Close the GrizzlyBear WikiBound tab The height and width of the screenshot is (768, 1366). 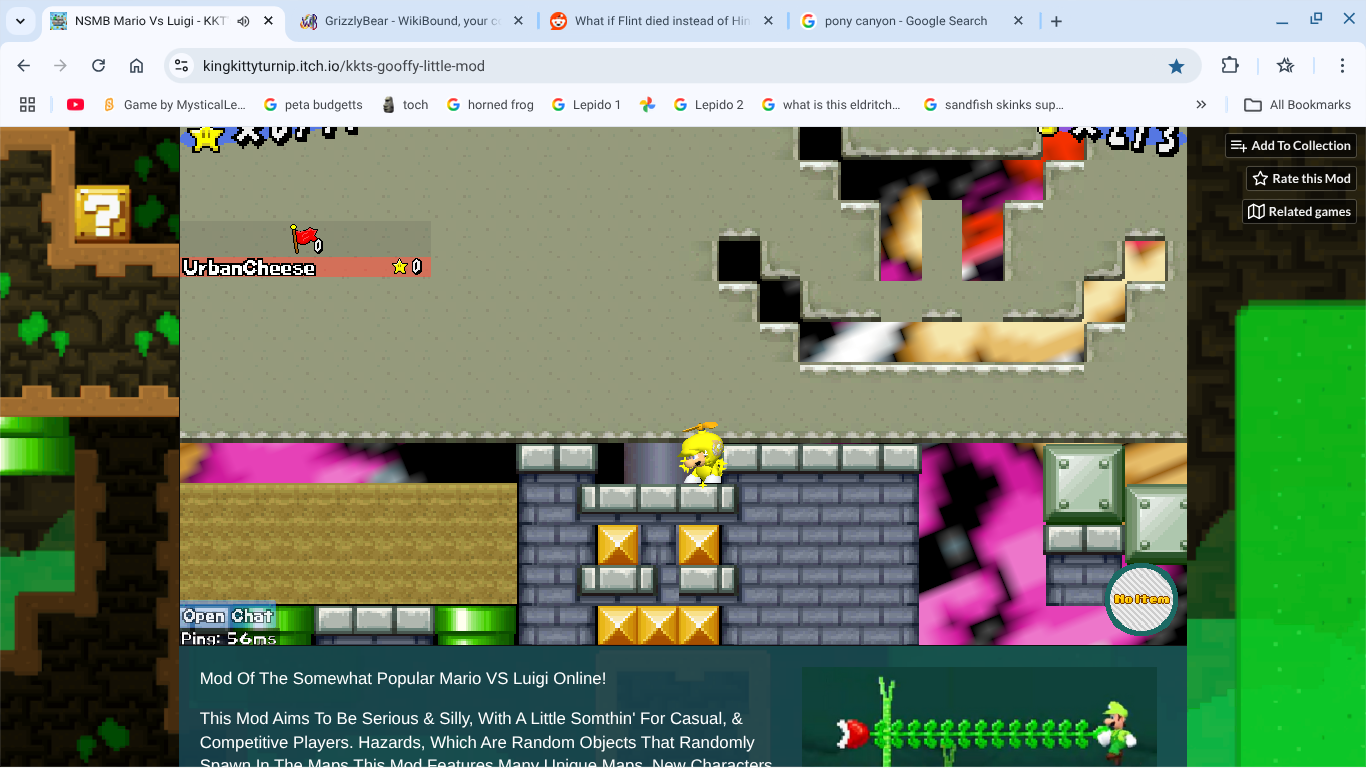click(518, 21)
